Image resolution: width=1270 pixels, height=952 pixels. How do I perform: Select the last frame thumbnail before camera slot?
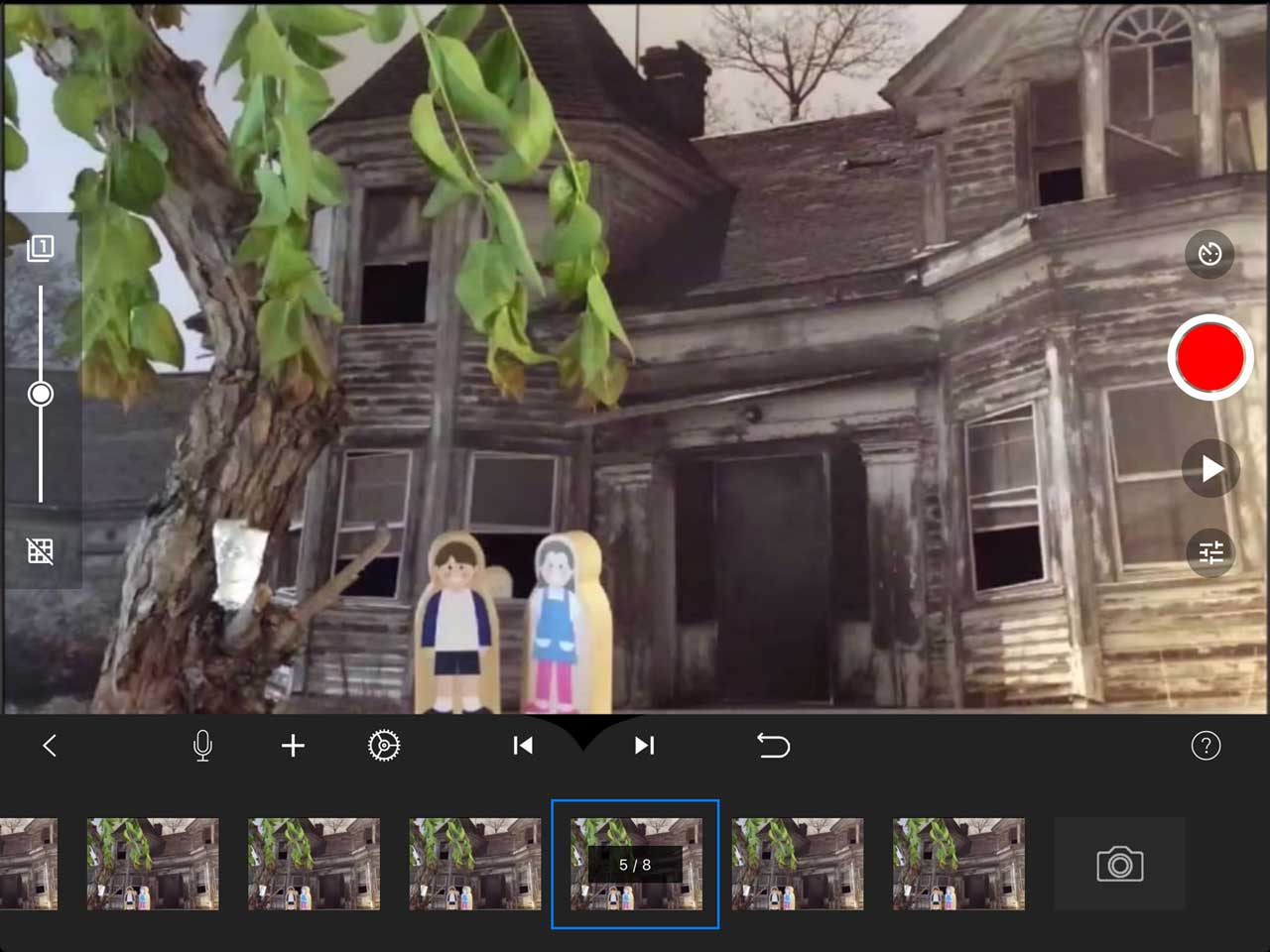click(x=958, y=864)
